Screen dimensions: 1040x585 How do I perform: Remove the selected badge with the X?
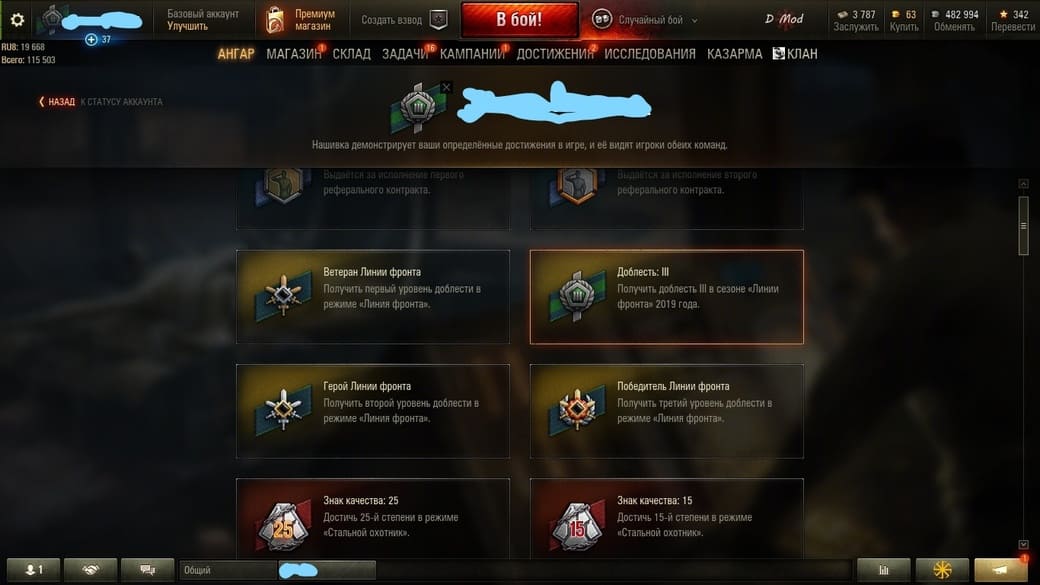446,87
